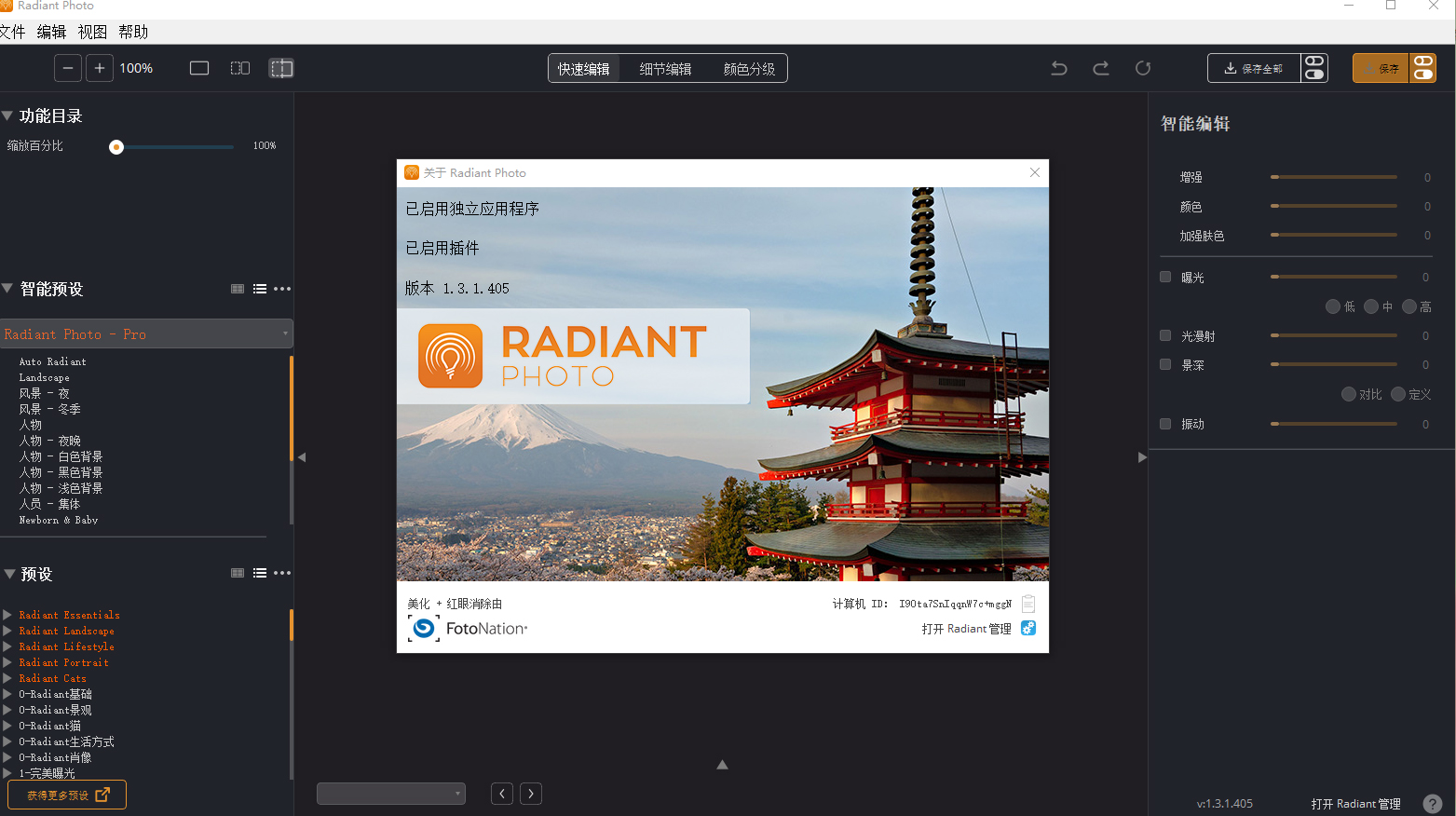Enable the 光漫射 checkbox
This screenshot has width=1456, height=816.
(1165, 335)
